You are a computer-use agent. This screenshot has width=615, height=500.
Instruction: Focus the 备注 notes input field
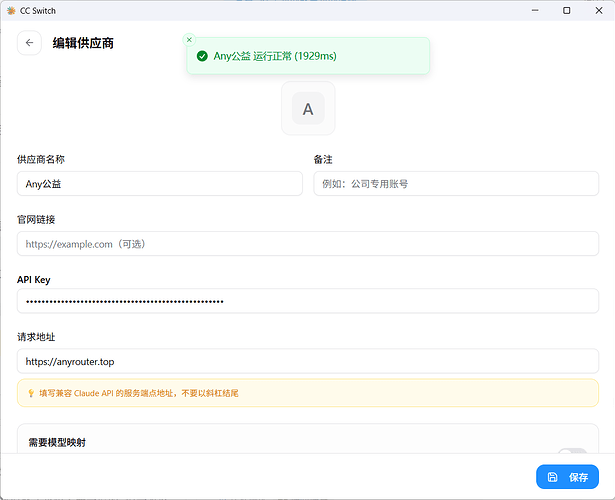point(456,184)
